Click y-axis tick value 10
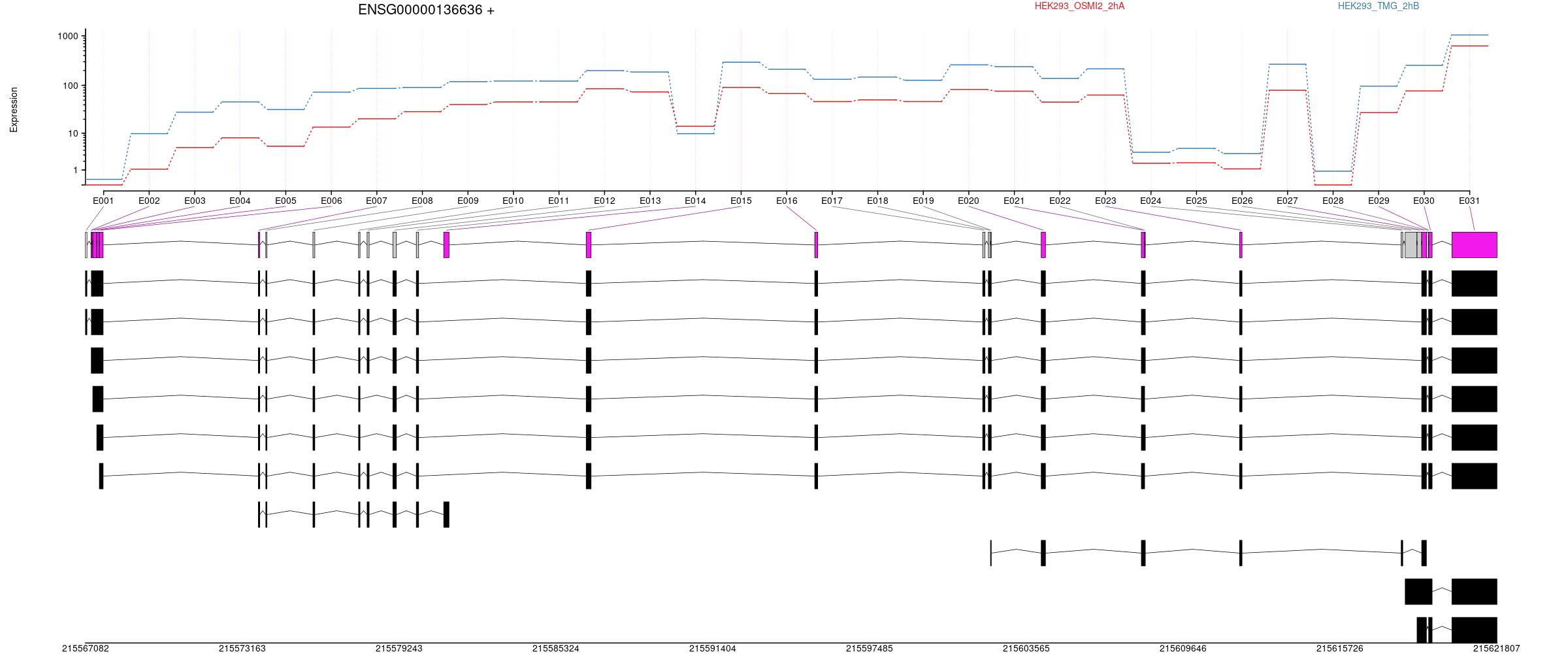Image resolution: width=1568 pixels, height=660 pixels. tap(73, 133)
